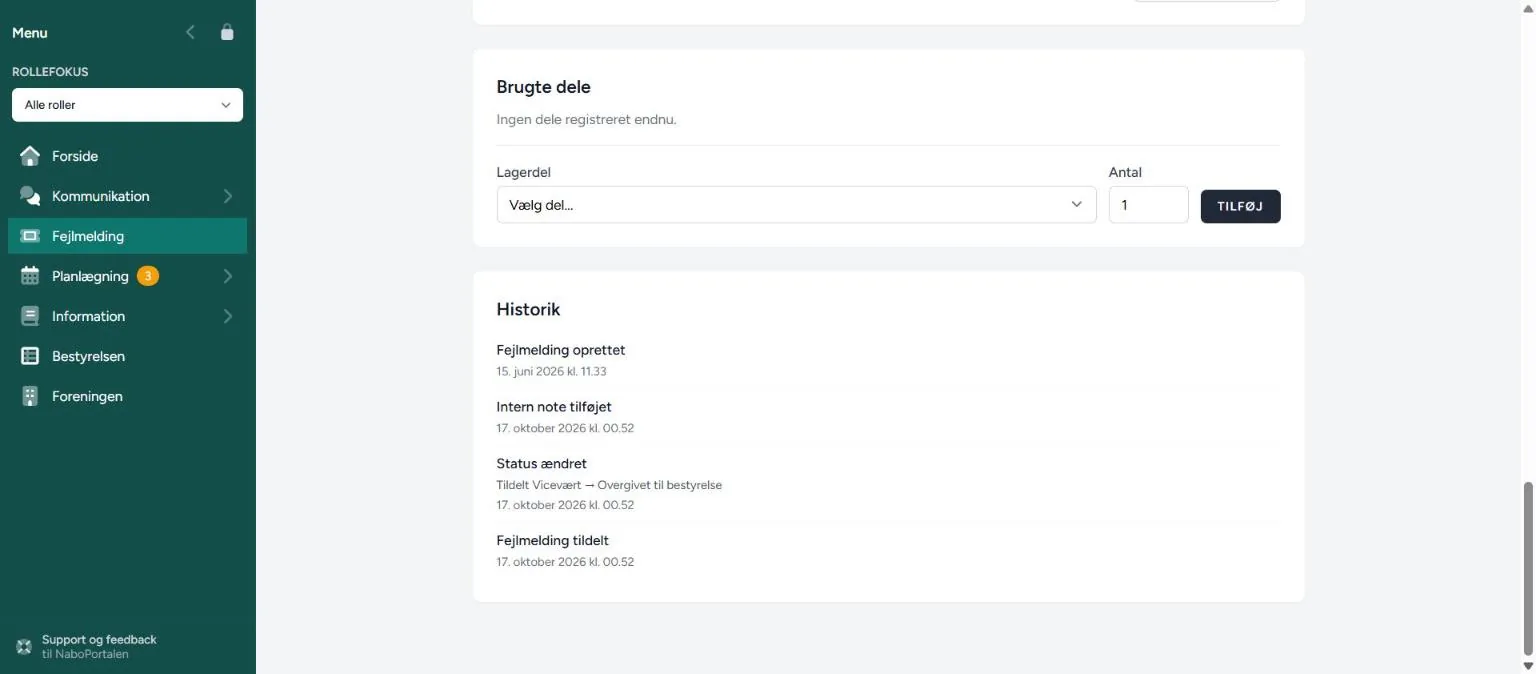Viewport: 1536px width, 674px height.
Task: Click the Planlægning calendar icon
Action: click(30, 276)
